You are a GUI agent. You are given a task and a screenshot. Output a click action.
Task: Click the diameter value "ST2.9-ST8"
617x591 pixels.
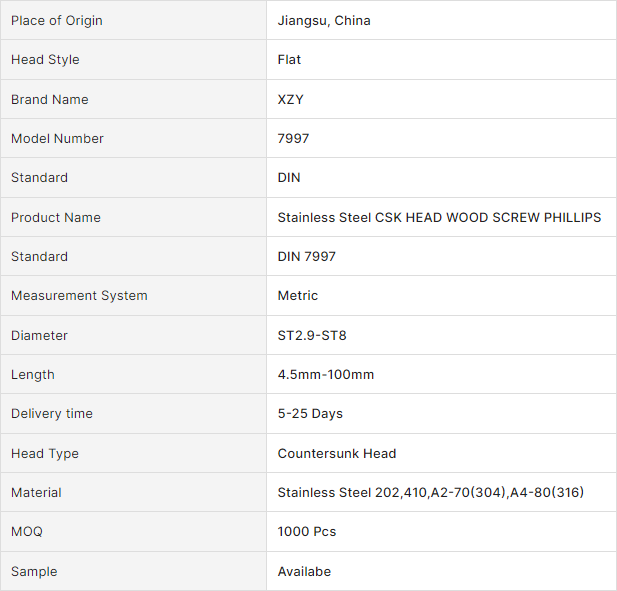pos(312,335)
